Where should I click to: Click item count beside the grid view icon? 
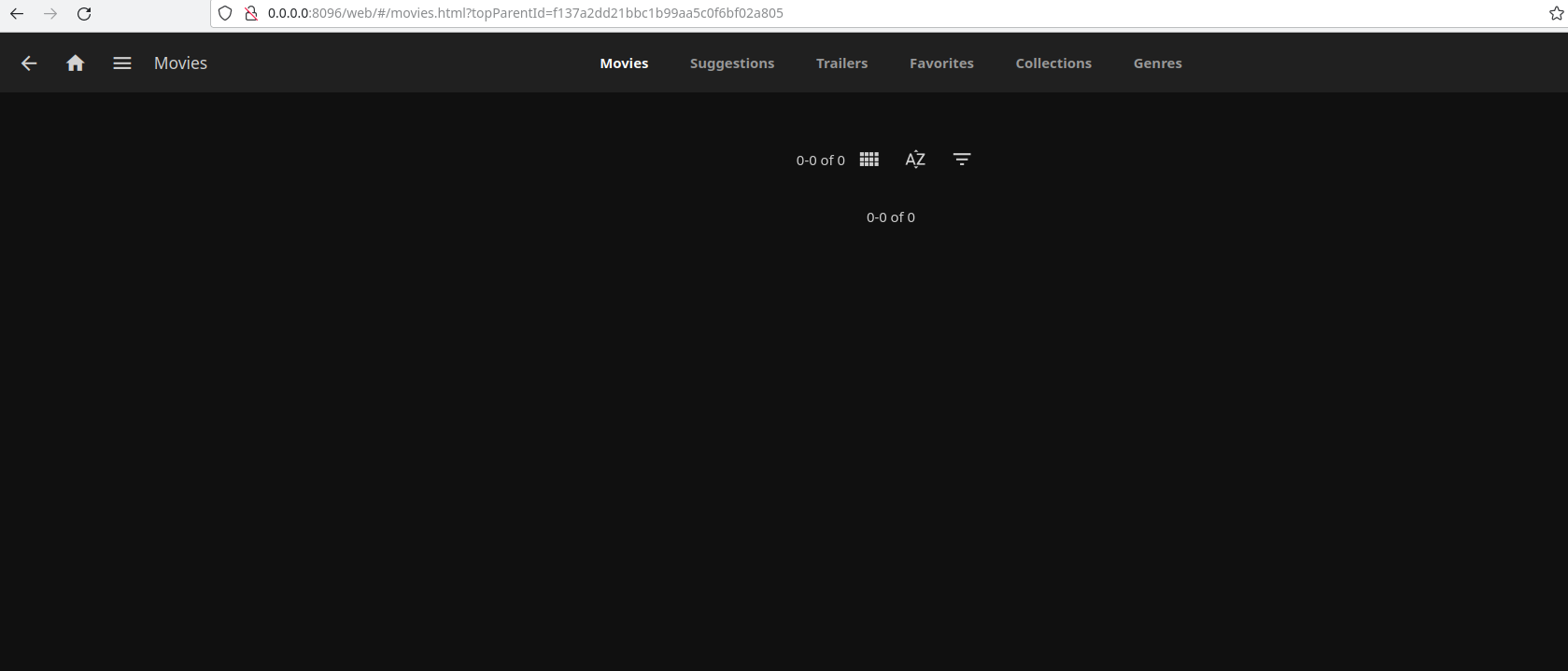(820, 161)
